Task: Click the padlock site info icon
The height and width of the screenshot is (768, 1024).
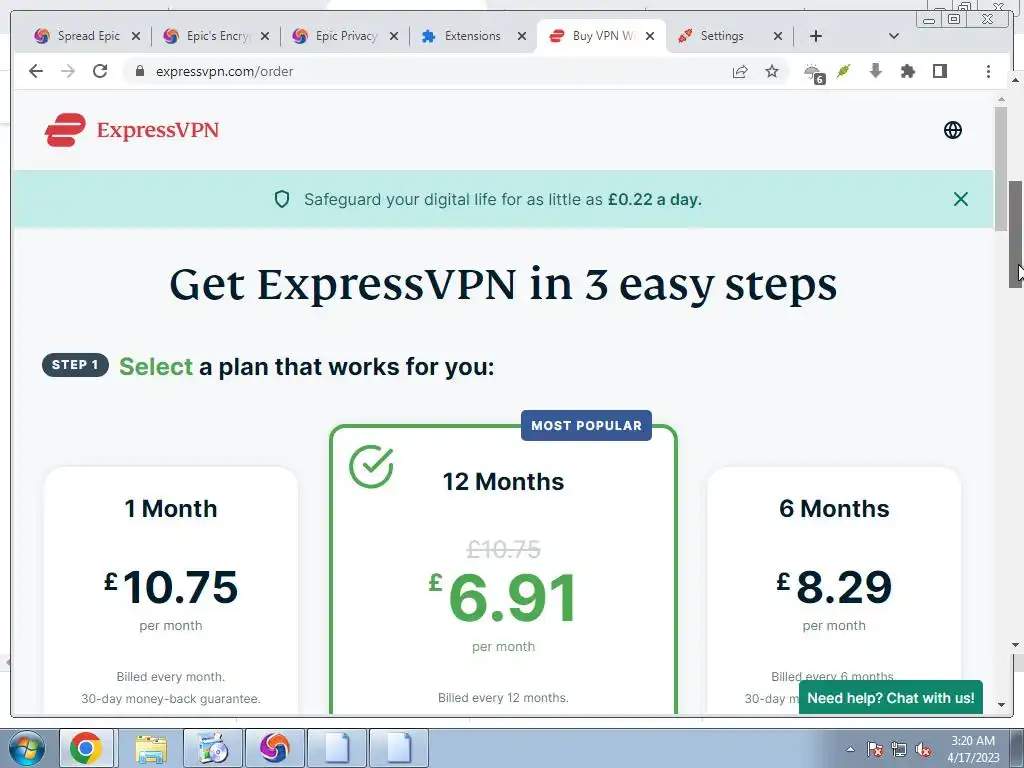Action: click(x=139, y=71)
